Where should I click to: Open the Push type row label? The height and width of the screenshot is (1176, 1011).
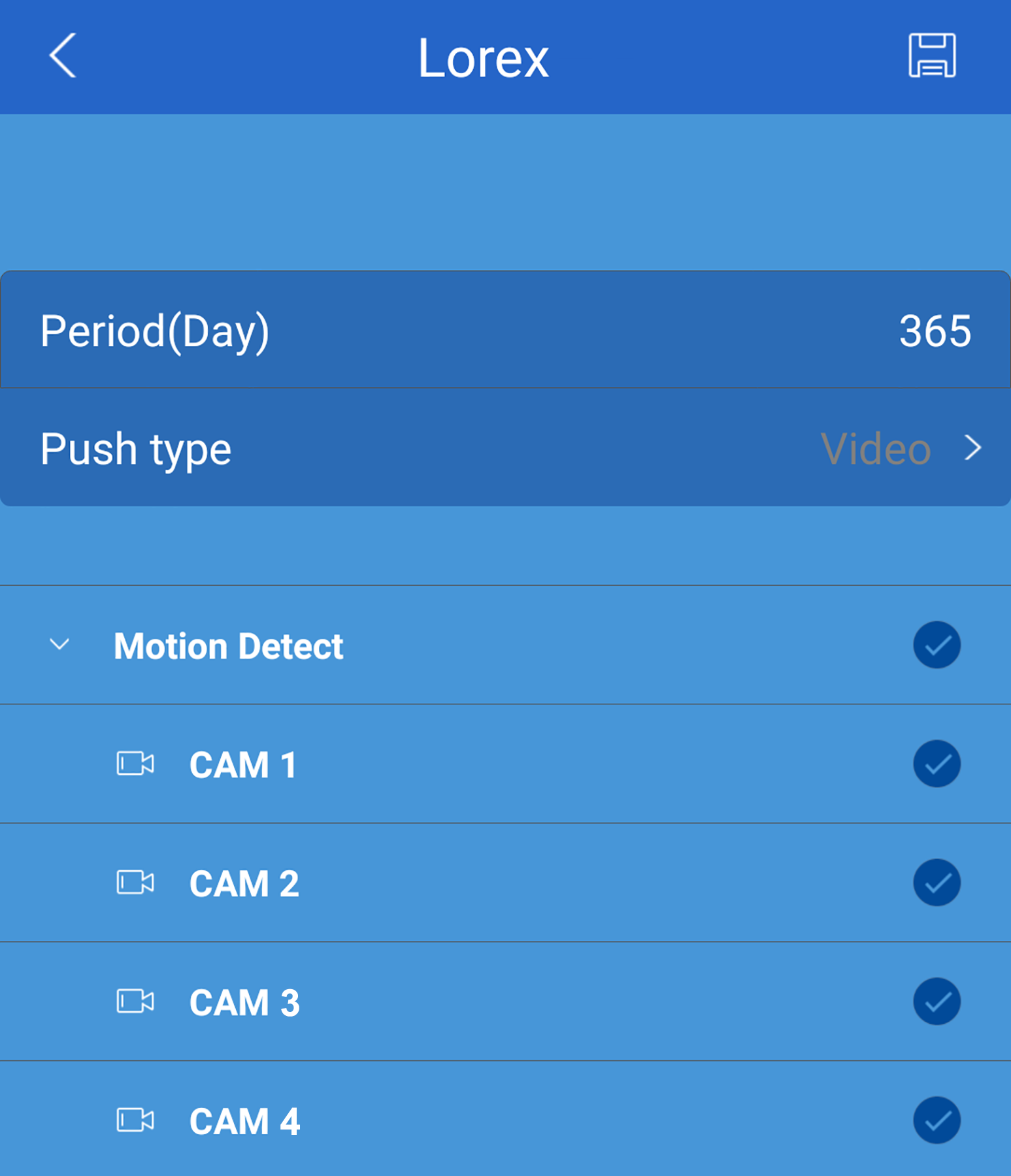pyautogui.click(x=136, y=449)
